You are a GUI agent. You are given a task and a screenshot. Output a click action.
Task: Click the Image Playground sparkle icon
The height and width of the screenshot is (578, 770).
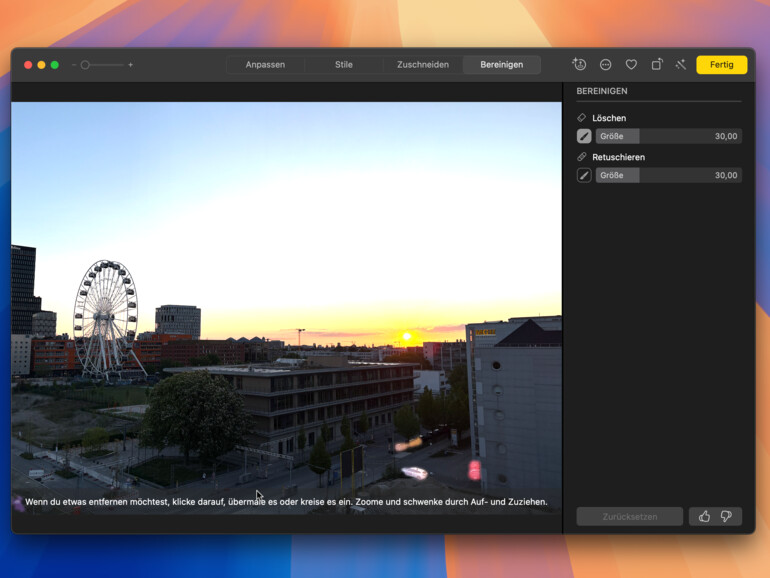pyautogui.click(x=579, y=64)
